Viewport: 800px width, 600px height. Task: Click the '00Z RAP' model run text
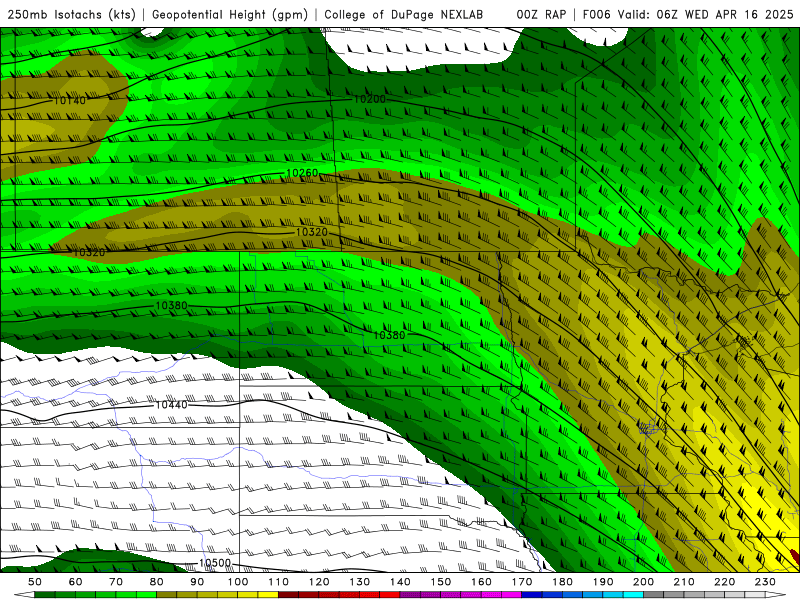tap(541, 15)
